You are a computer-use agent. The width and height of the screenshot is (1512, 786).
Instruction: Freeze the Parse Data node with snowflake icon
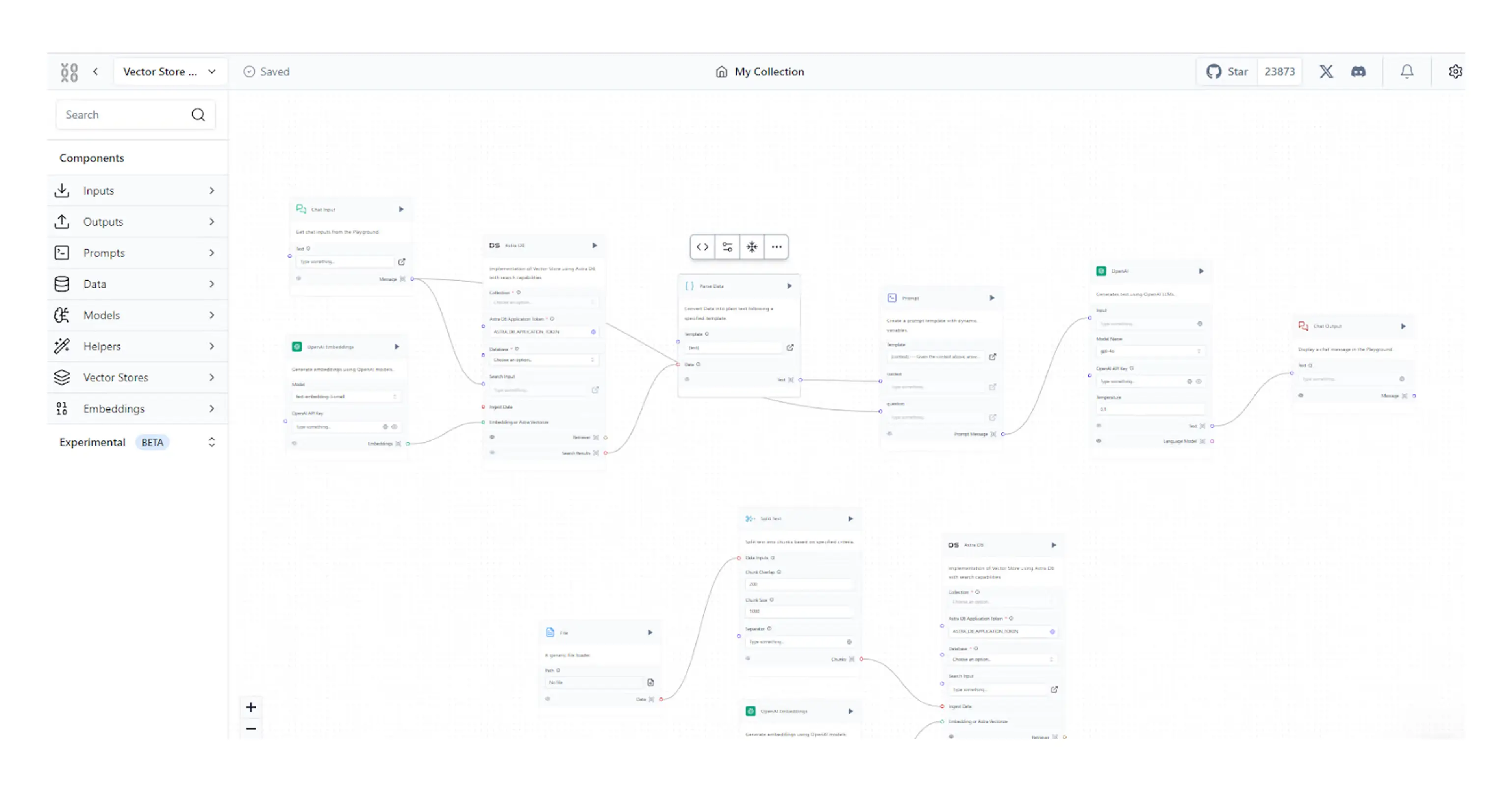[x=752, y=247]
